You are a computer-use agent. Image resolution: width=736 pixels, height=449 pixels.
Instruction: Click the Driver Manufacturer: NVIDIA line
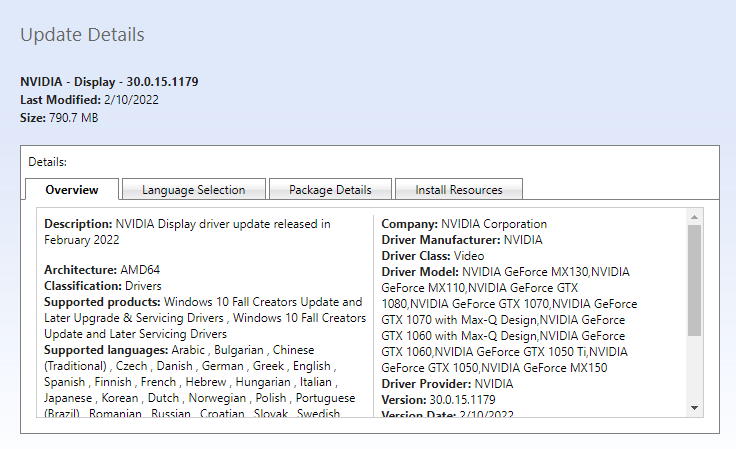(x=462, y=240)
